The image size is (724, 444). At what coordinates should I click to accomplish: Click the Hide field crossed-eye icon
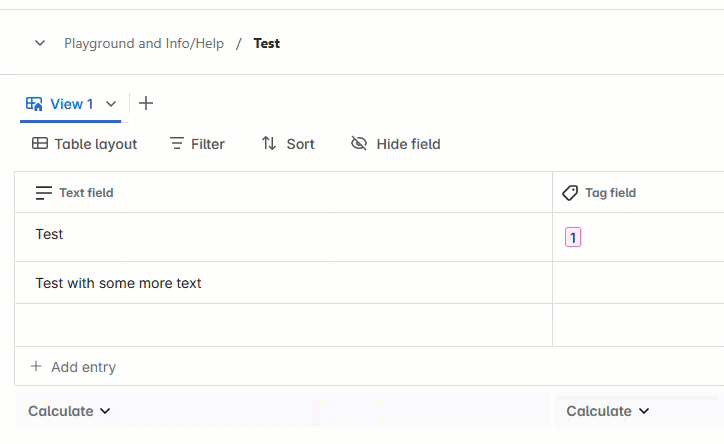point(359,144)
